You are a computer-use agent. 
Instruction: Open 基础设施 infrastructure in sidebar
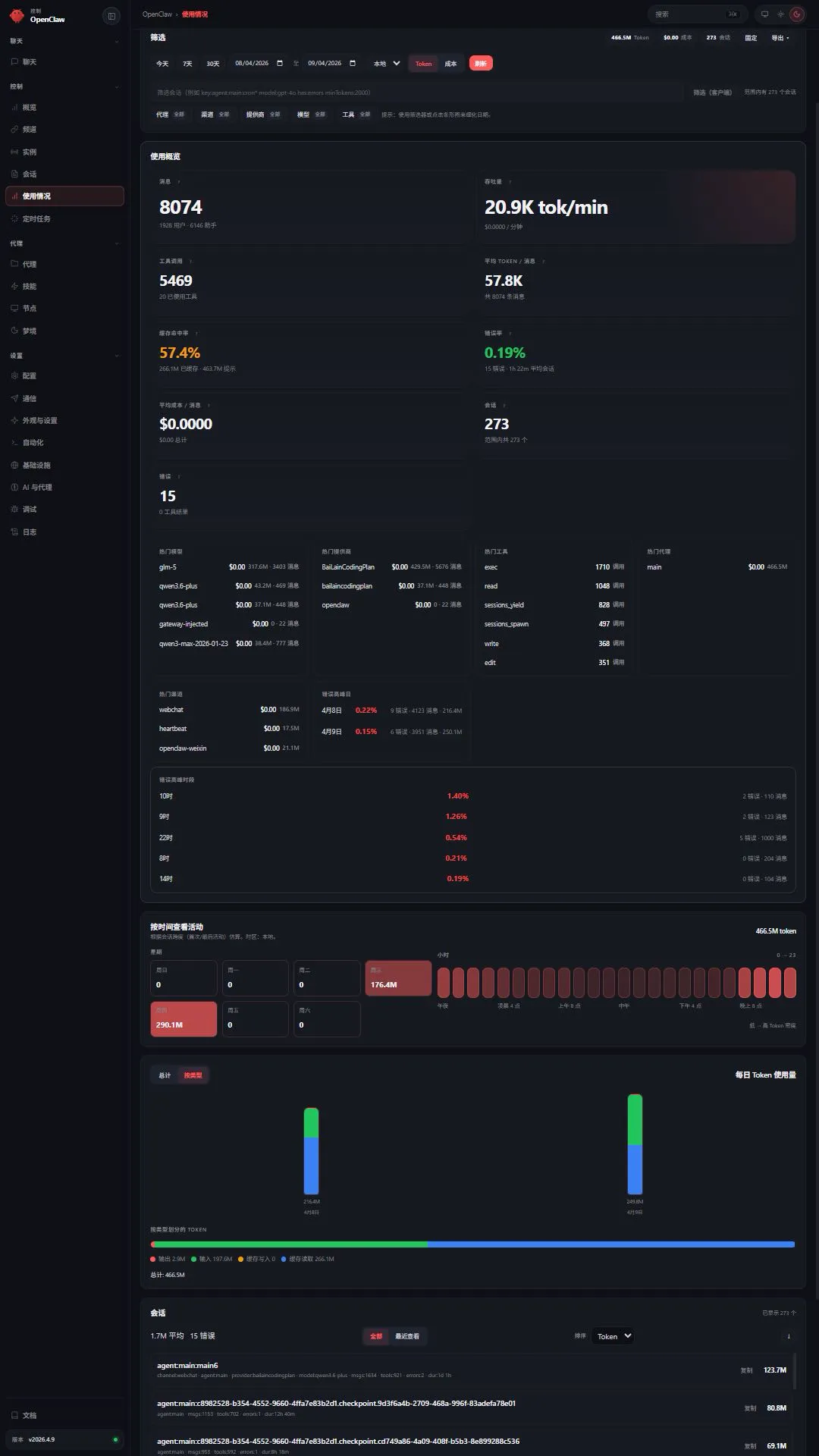pos(64,465)
